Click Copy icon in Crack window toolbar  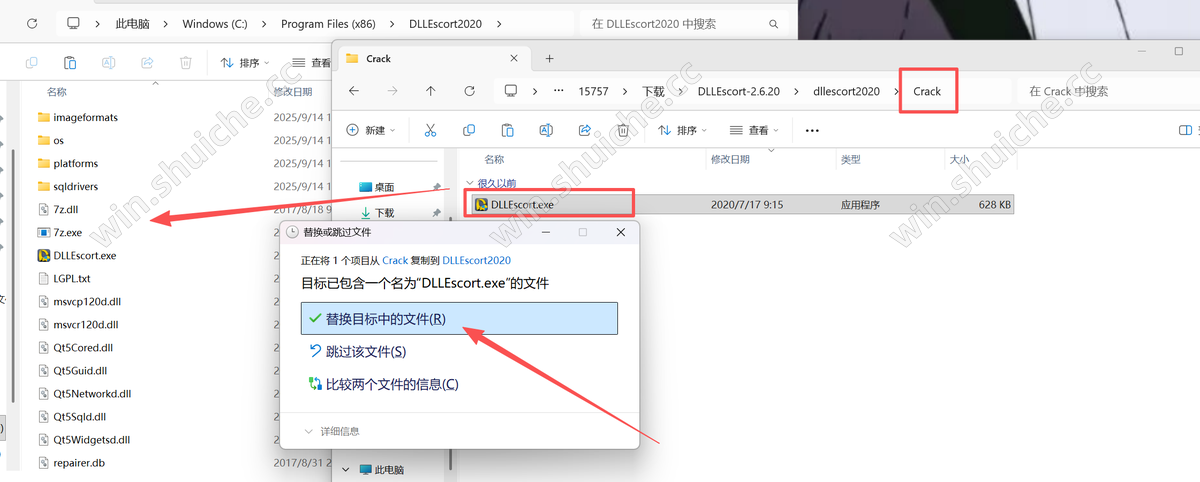469,130
